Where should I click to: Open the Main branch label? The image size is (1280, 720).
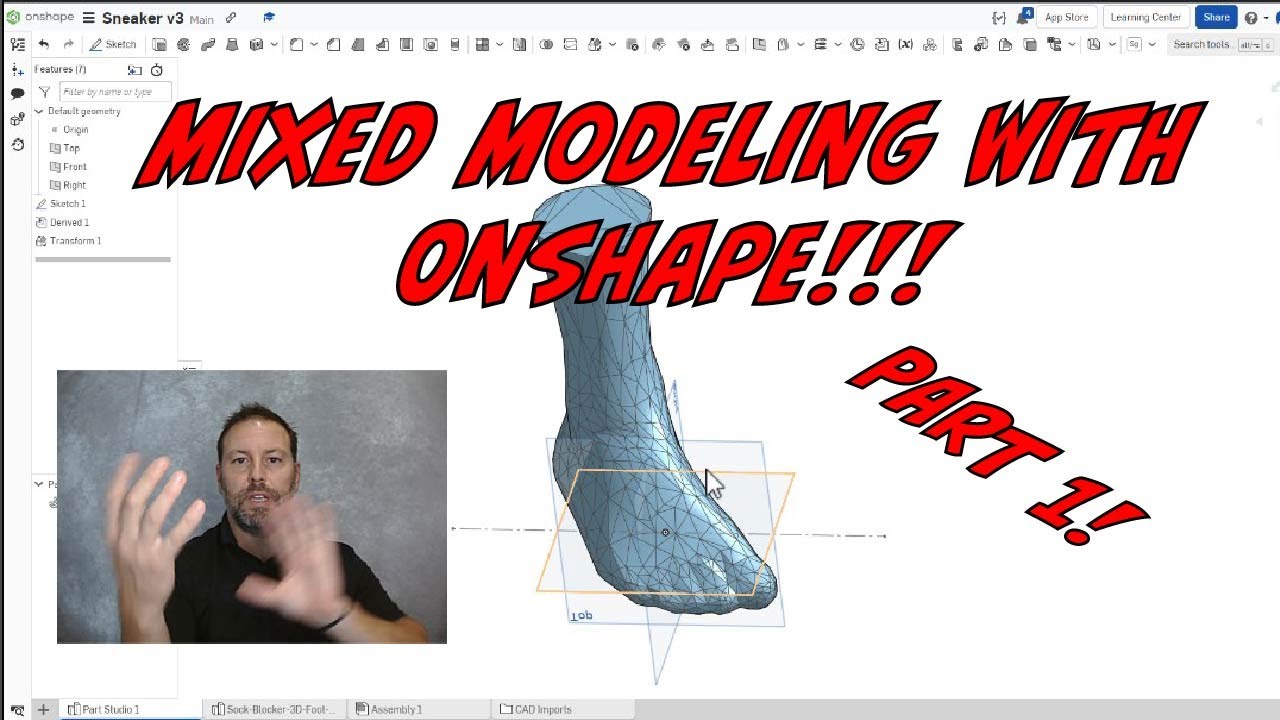pyautogui.click(x=201, y=19)
